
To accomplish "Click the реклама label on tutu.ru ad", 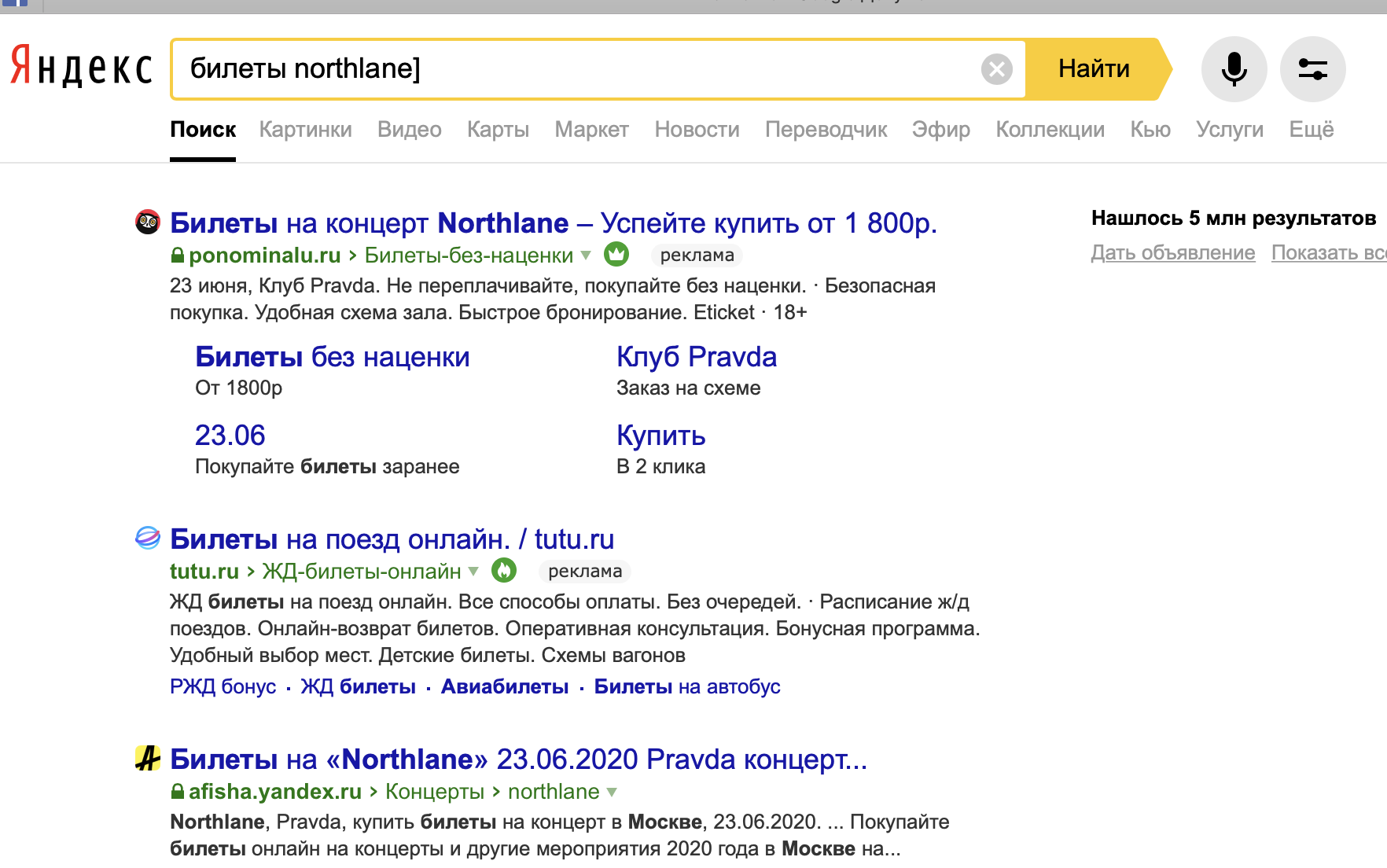I will (x=585, y=572).
